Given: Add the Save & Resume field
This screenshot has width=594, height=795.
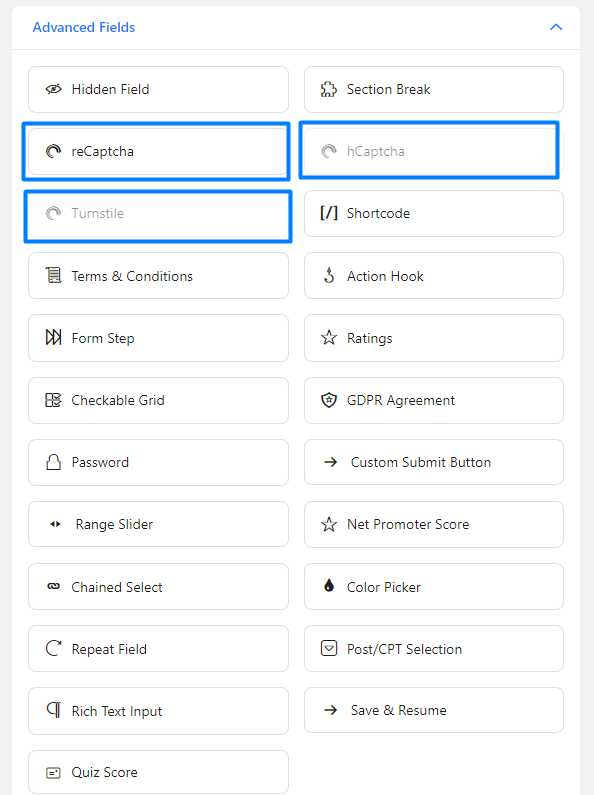Looking at the screenshot, I should coord(433,710).
